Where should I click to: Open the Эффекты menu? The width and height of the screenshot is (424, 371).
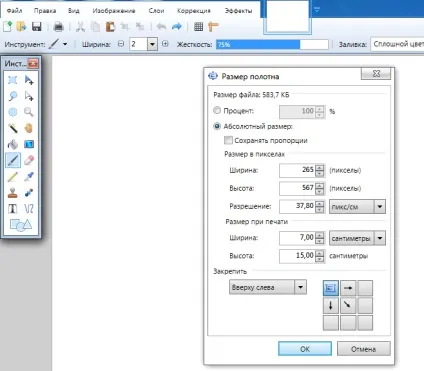click(238, 11)
